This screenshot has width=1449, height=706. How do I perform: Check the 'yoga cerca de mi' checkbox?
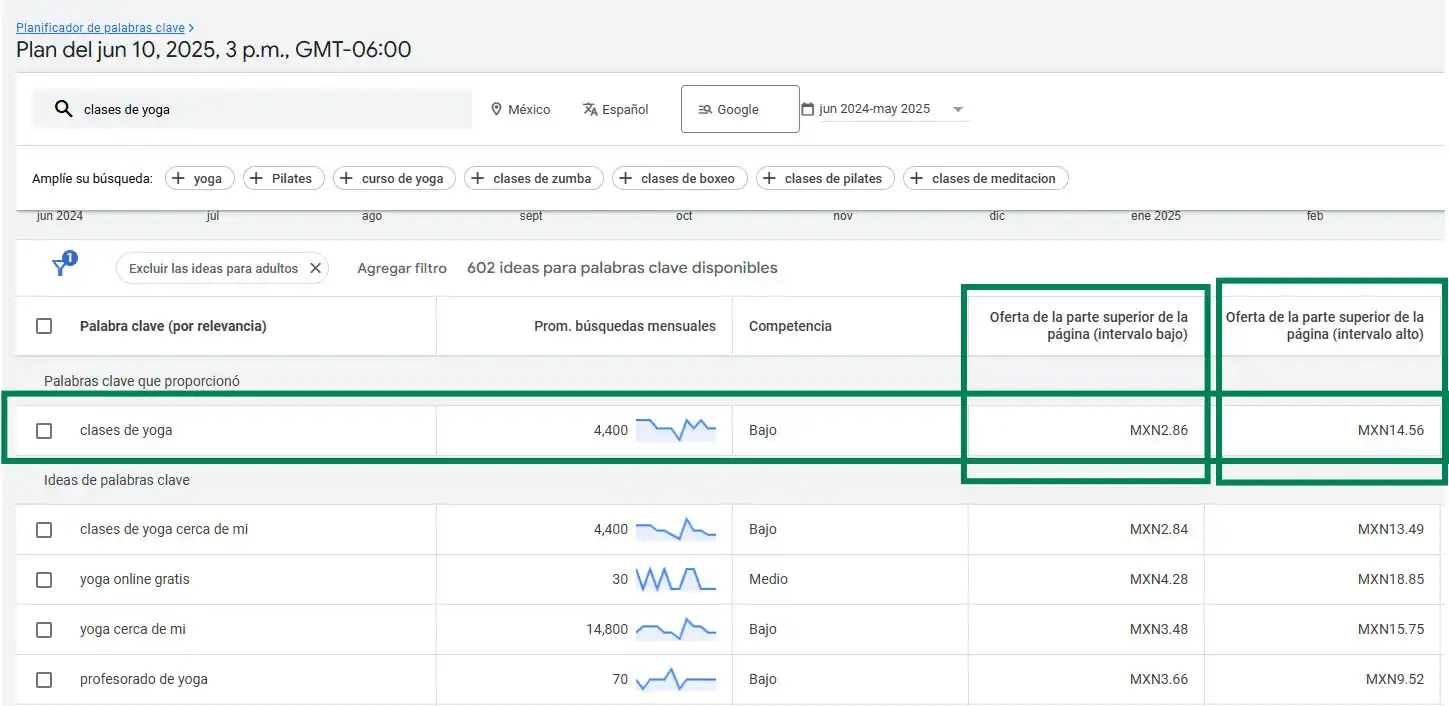(44, 629)
